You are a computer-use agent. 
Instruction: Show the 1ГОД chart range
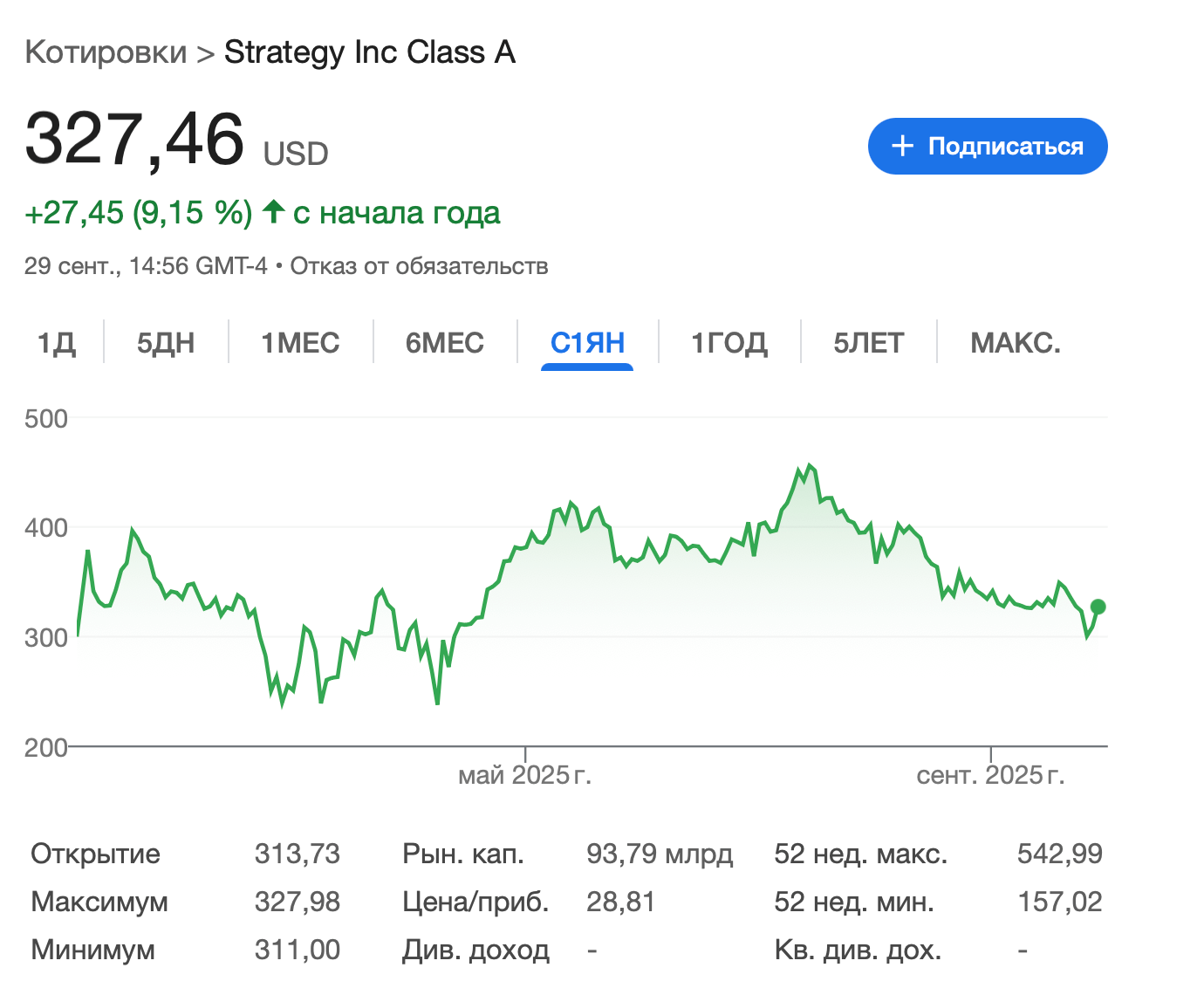coord(729,343)
